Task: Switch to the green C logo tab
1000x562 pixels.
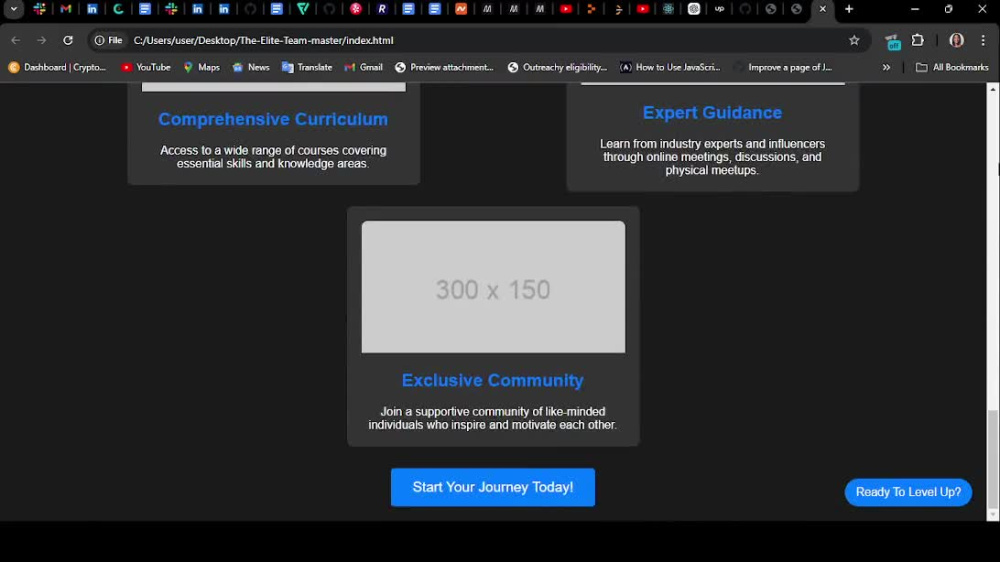Action: pyautogui.click(x=118, y=9)
